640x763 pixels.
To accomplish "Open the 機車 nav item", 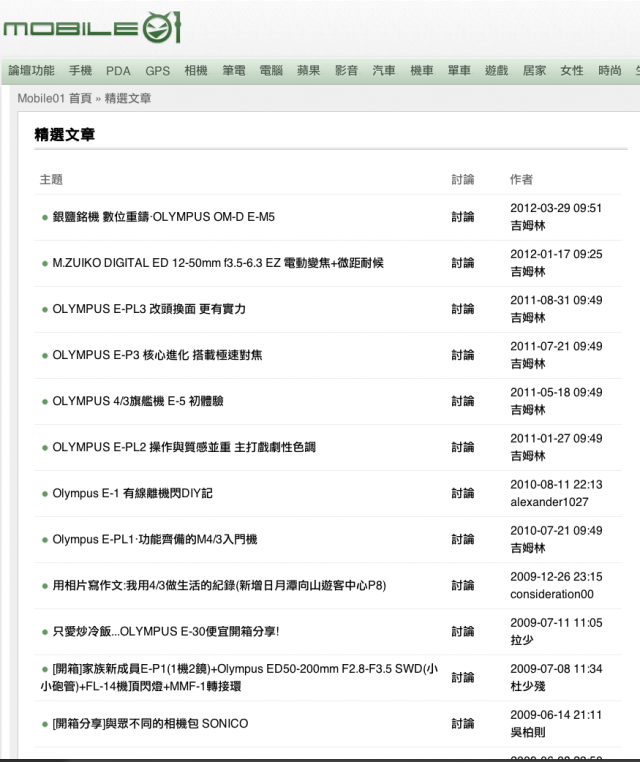I will coord(422,71).
